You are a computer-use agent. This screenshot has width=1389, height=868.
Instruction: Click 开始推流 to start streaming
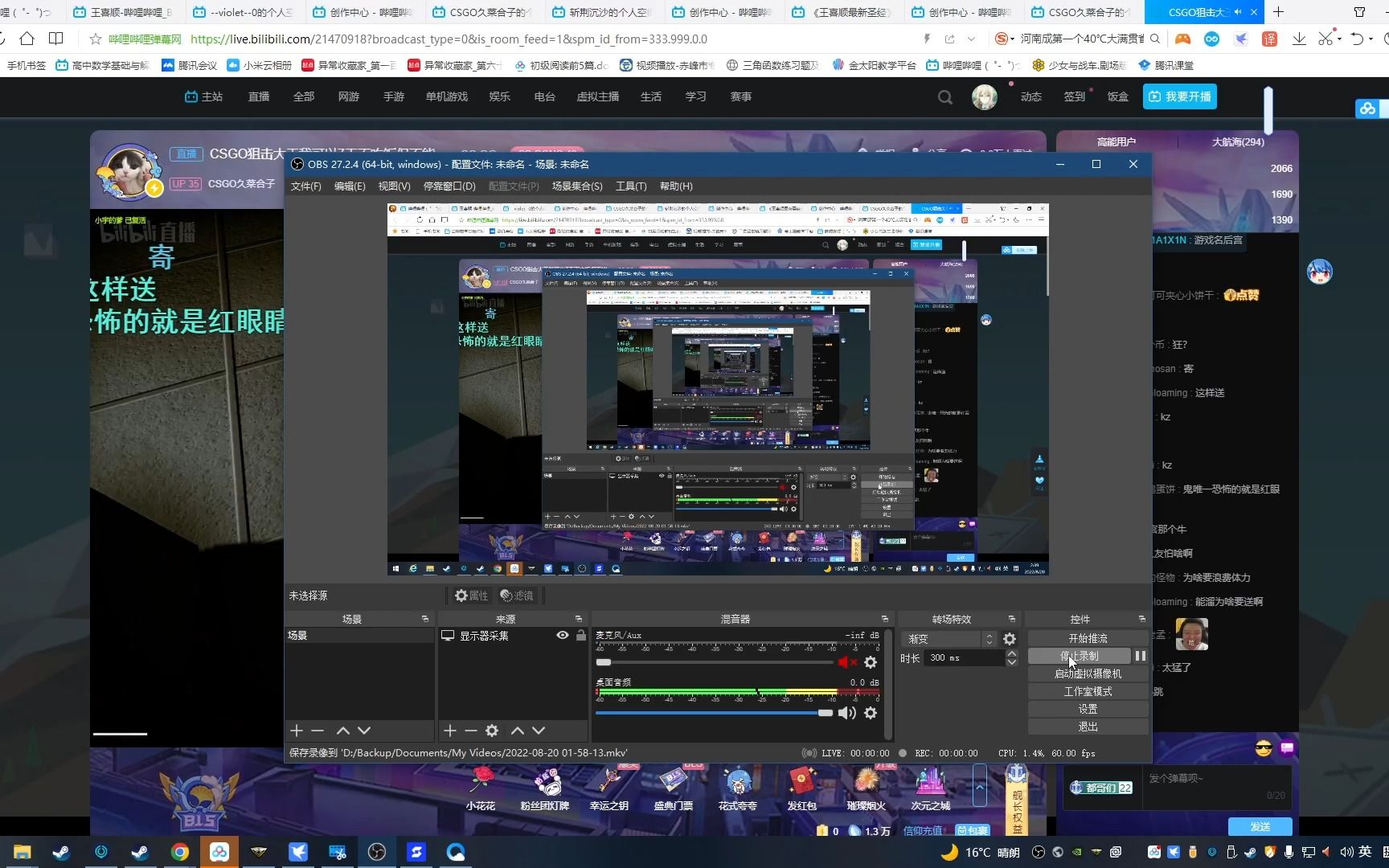pos(1088,638)
